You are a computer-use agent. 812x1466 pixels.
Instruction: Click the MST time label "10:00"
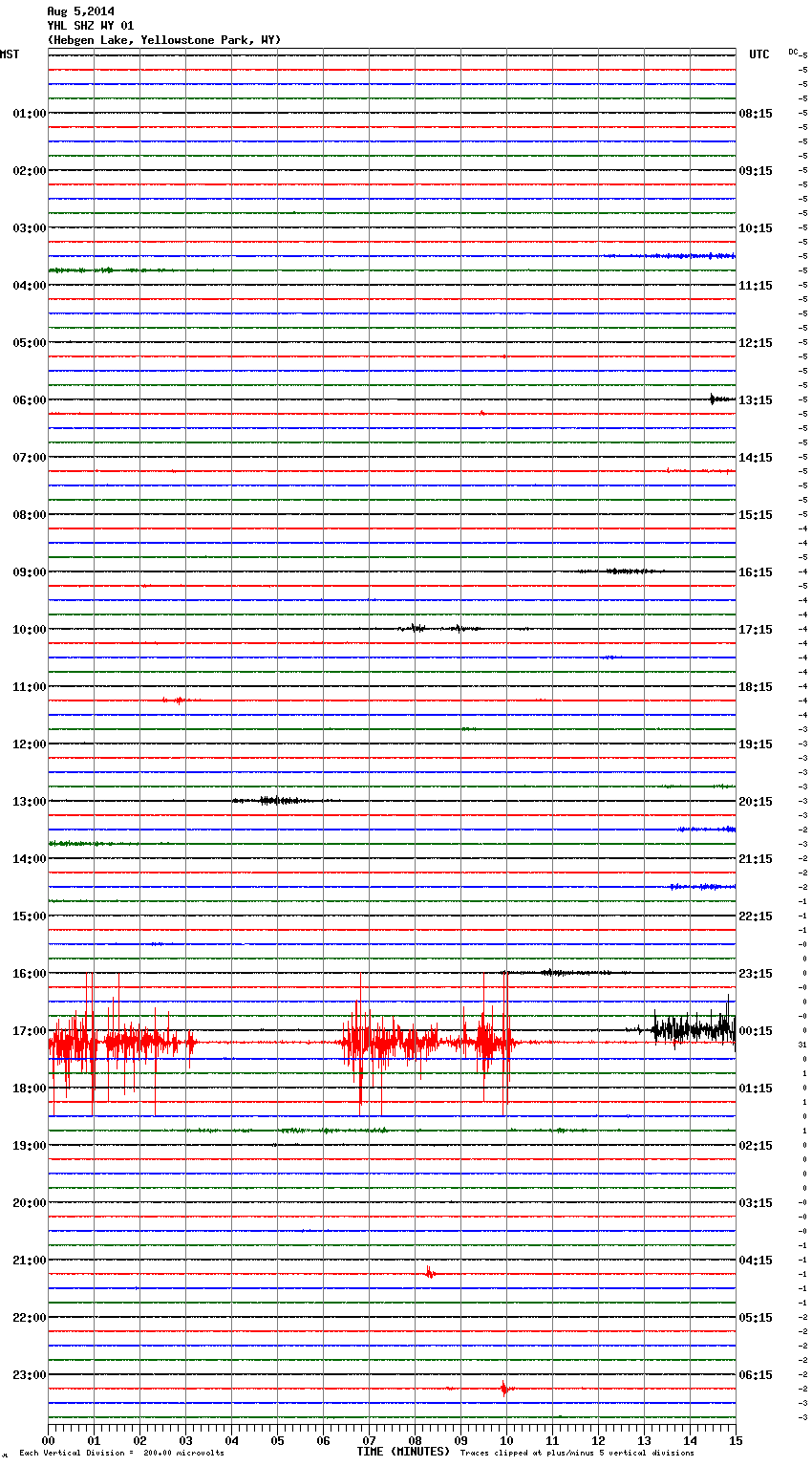click(x=30, y=630)
